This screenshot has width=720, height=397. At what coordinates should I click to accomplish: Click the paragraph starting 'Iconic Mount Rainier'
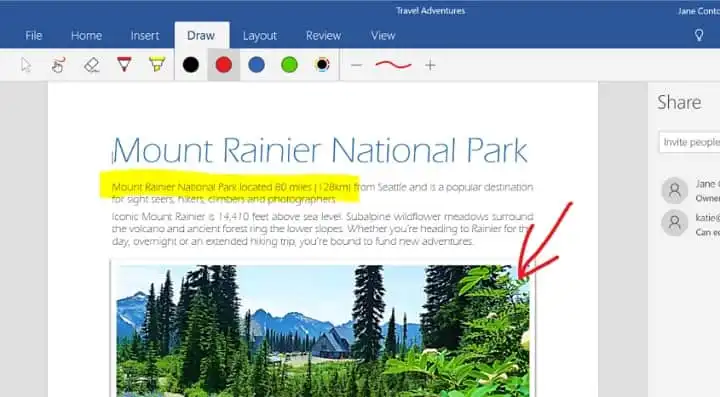point(322,229)
